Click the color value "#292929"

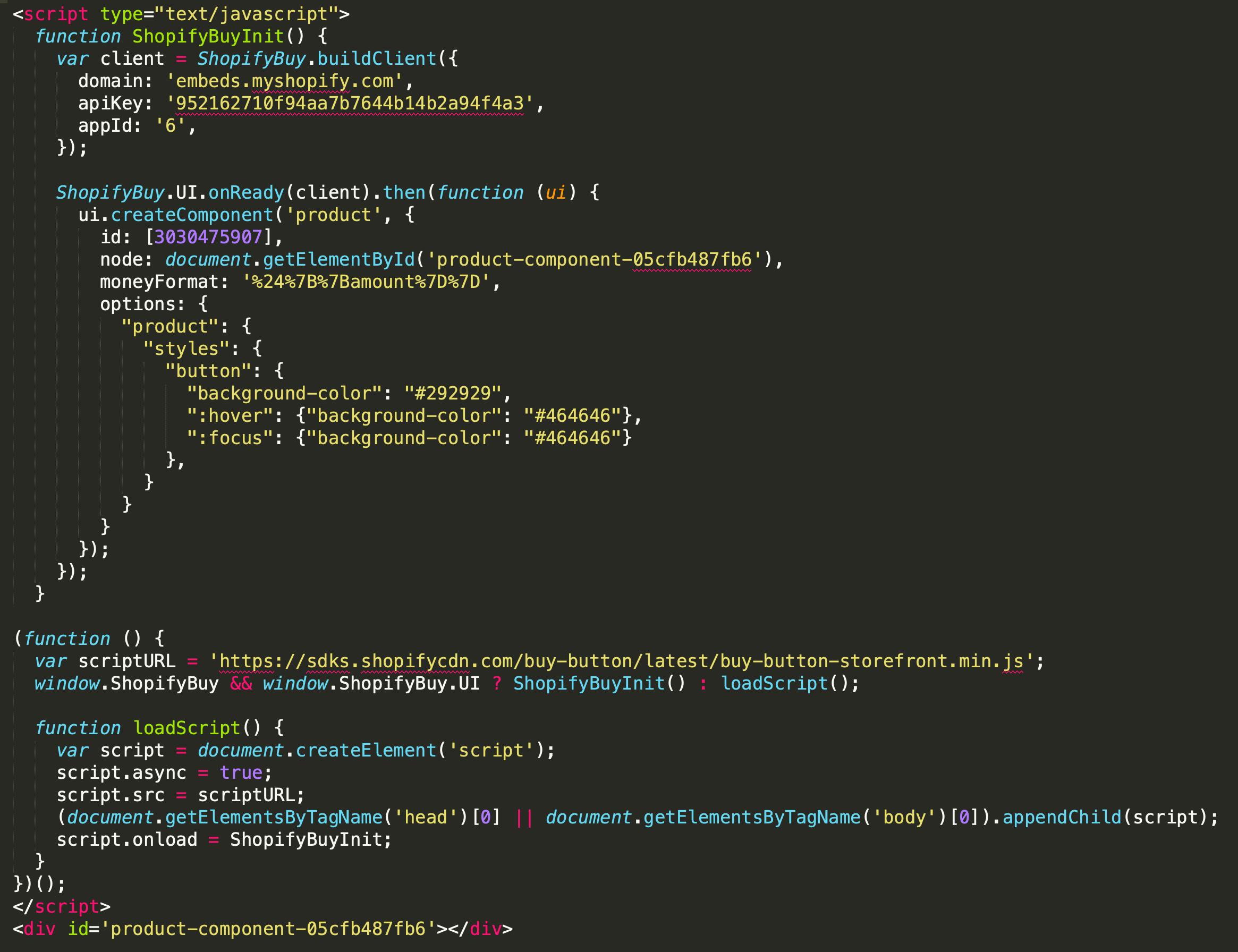pyautogui.click(x=453, y=393)
